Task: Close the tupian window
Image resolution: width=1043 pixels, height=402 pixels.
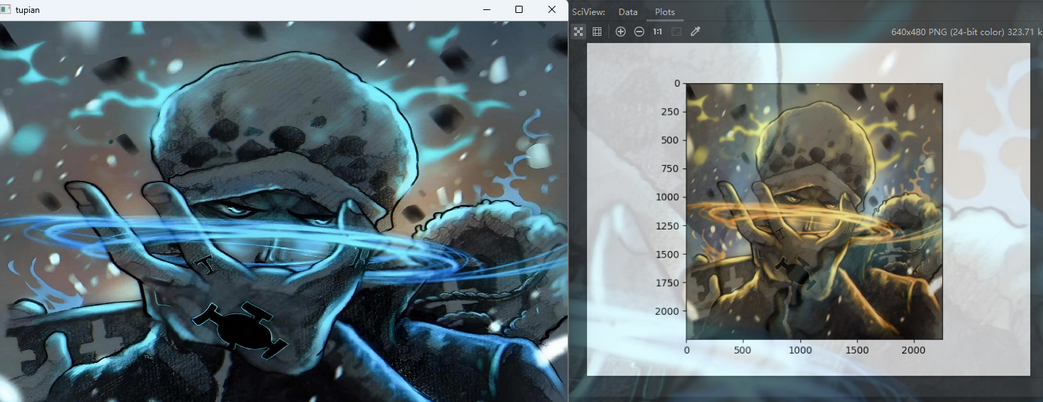Action: pos(551,9)
